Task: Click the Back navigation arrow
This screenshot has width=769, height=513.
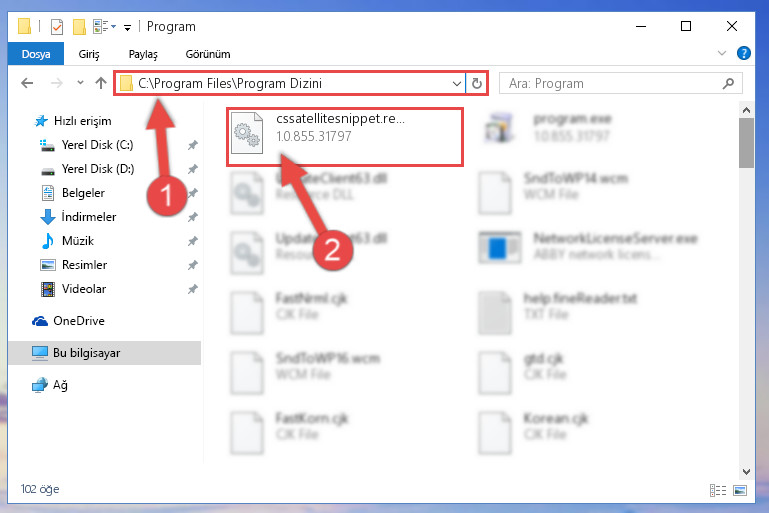Action: pyautogui.click(x=27, y=83)
